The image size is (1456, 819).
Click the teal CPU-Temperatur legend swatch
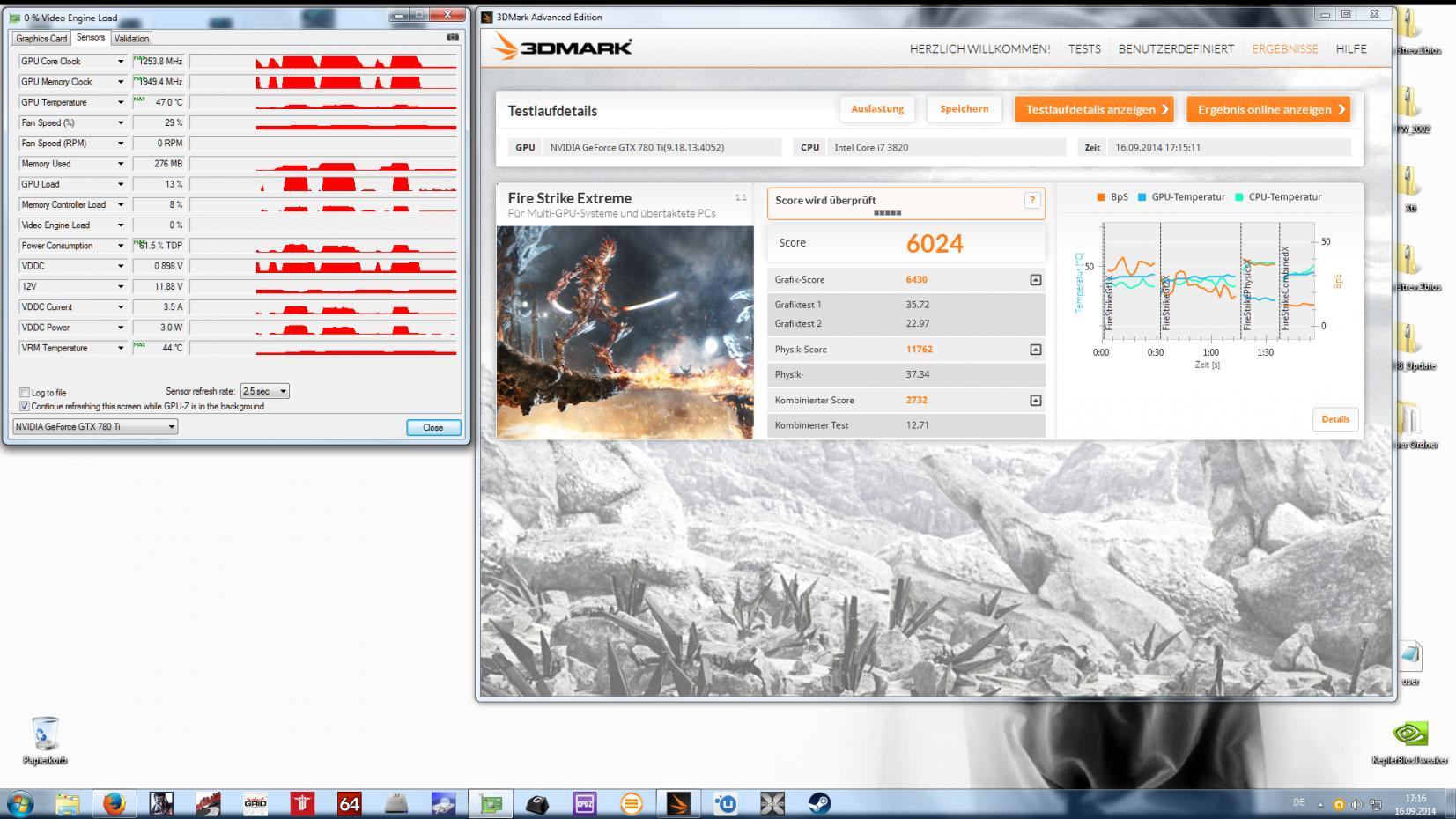pos(1239,197)
